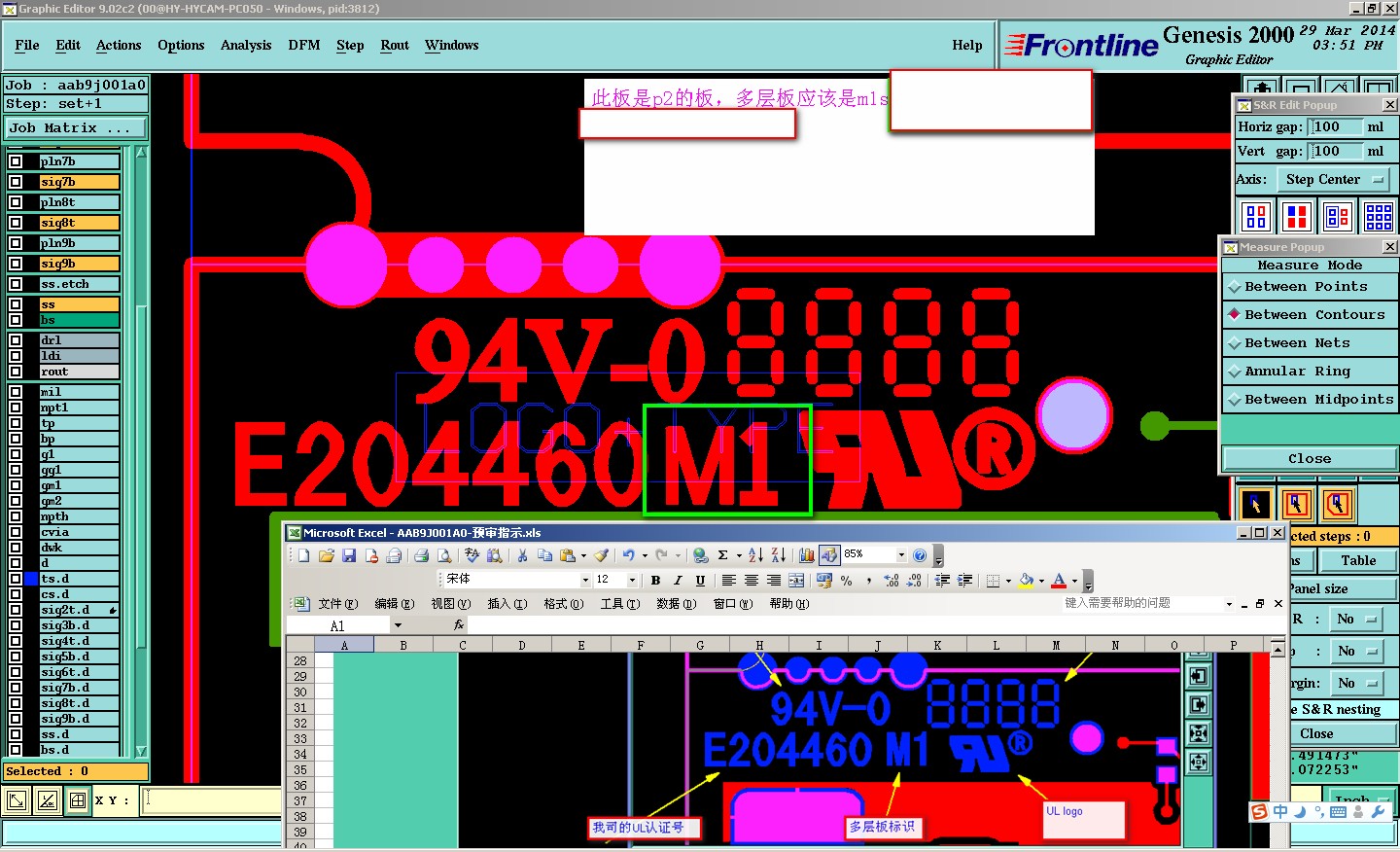Open the DFM menu
The image size is (1400, 852).
[x=304, y=46]
